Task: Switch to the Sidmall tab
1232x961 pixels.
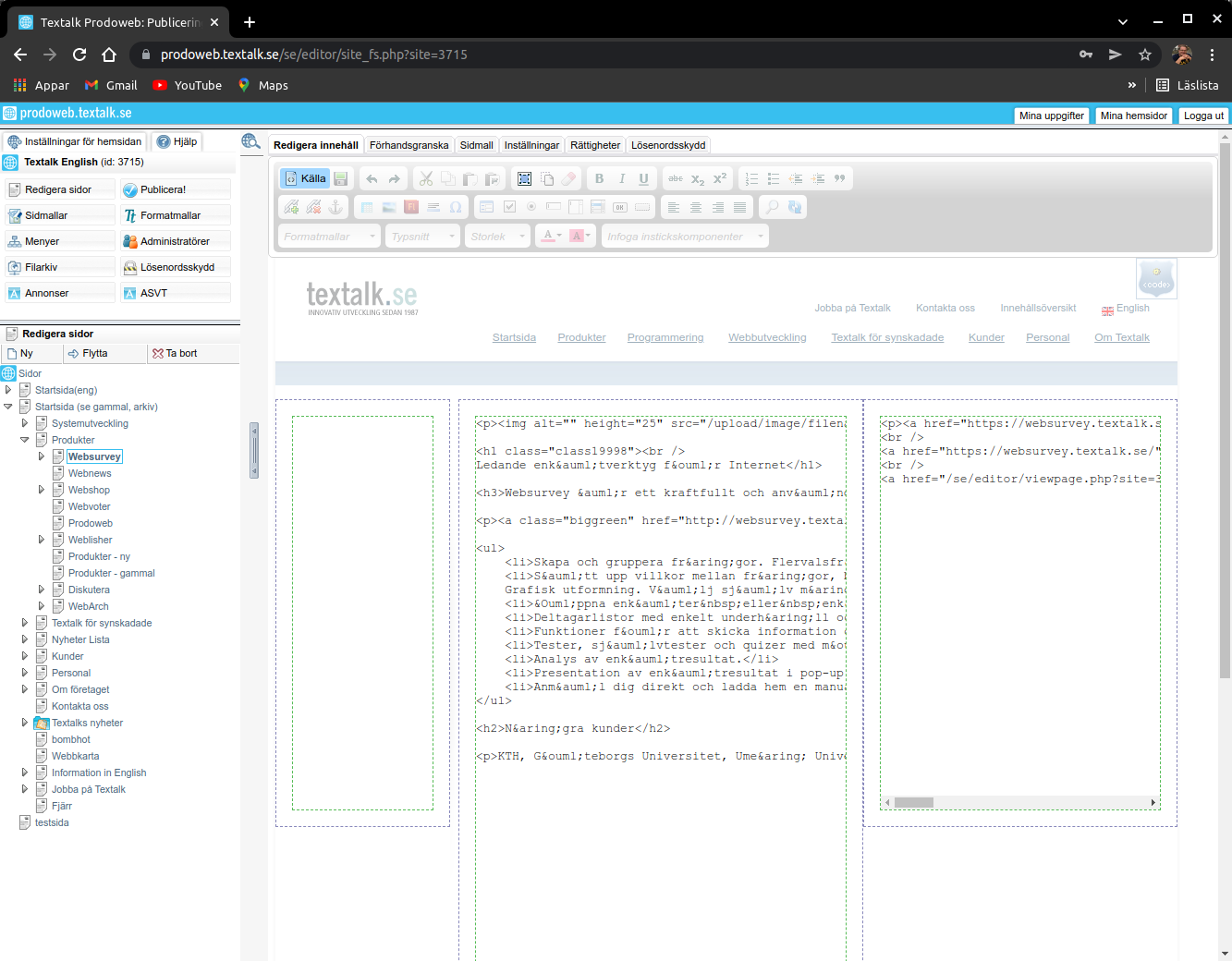Action: tap(477, 145)
